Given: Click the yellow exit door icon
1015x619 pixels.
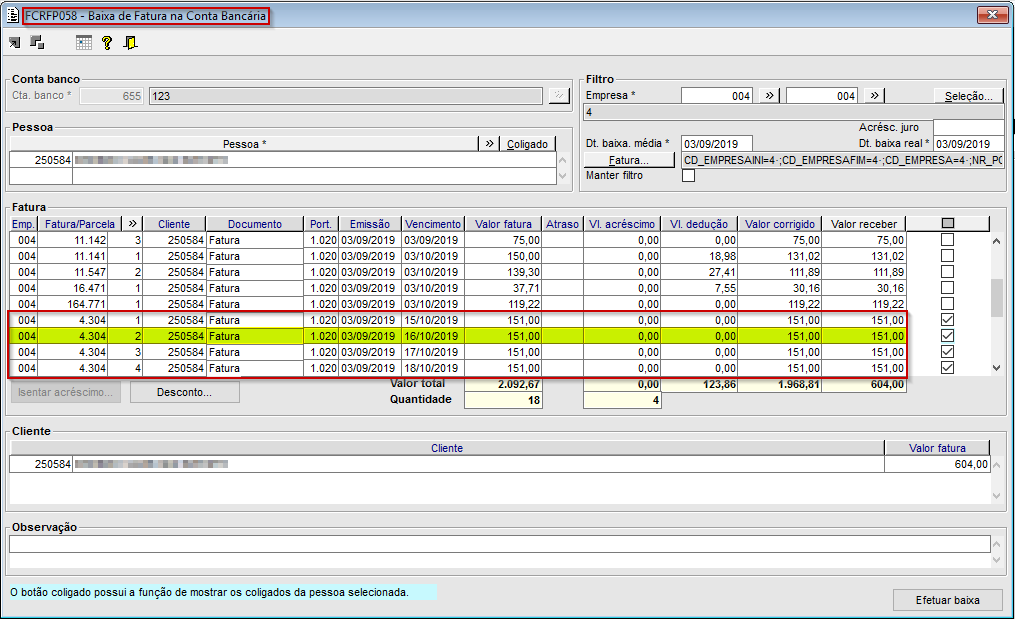Looking at the screenshot, I should coord(130,43).
